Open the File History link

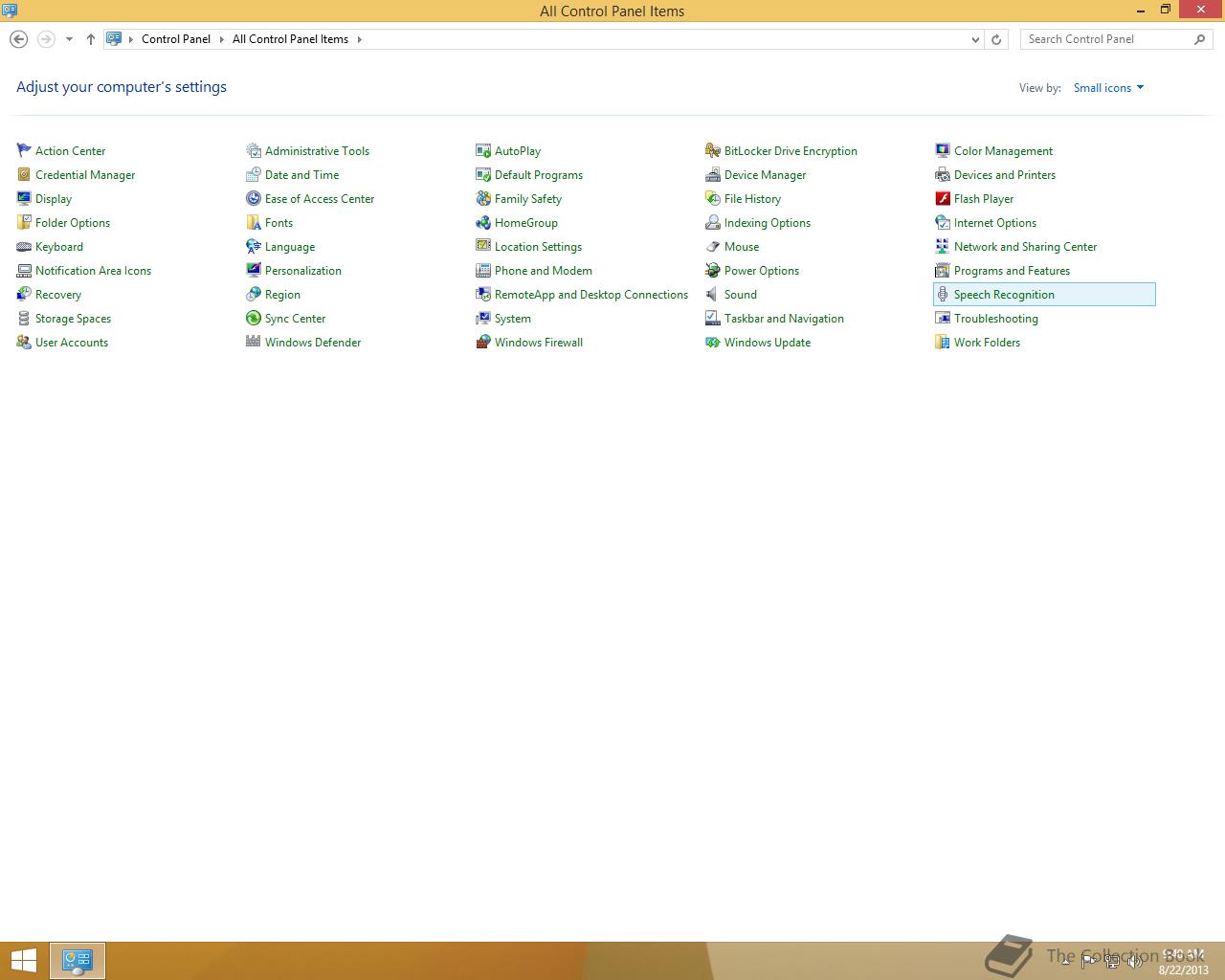752,199
